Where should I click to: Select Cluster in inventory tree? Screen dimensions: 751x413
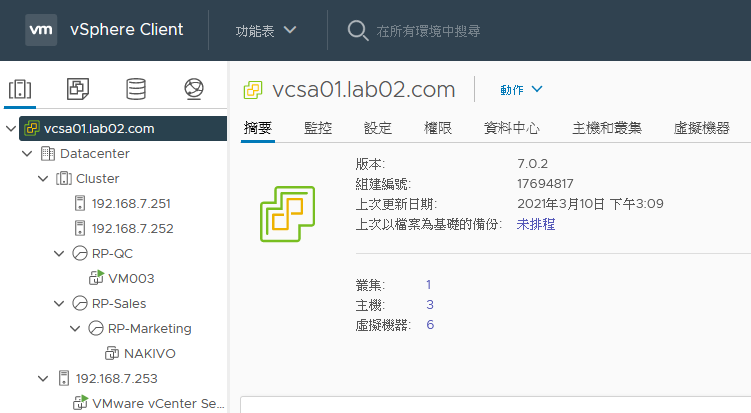(x=98, y=179)
